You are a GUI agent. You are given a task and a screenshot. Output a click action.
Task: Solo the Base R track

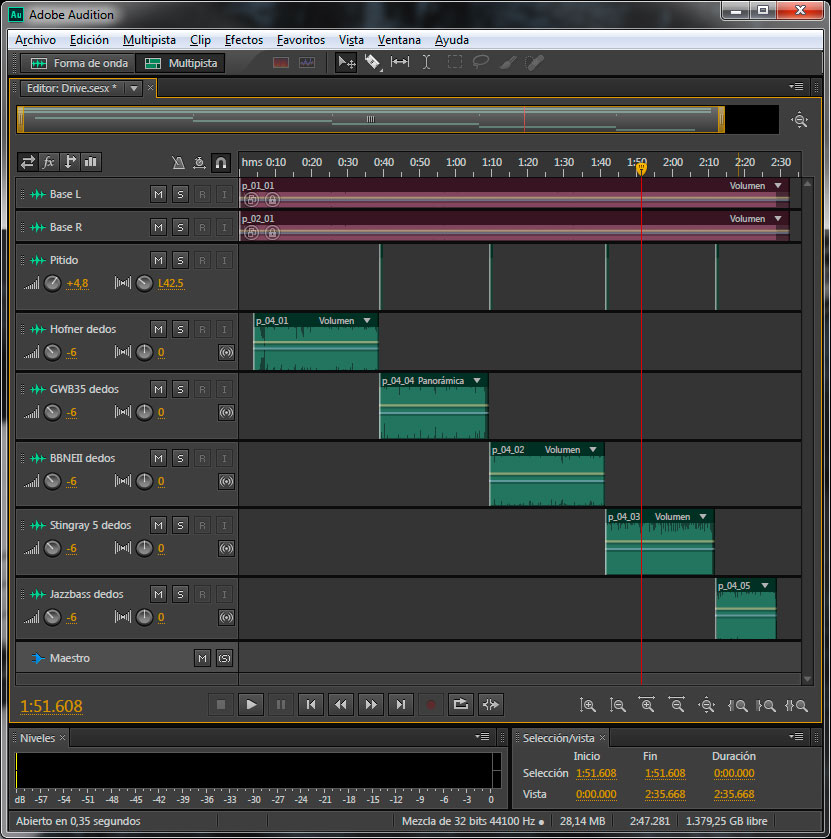tap(180, 227)
